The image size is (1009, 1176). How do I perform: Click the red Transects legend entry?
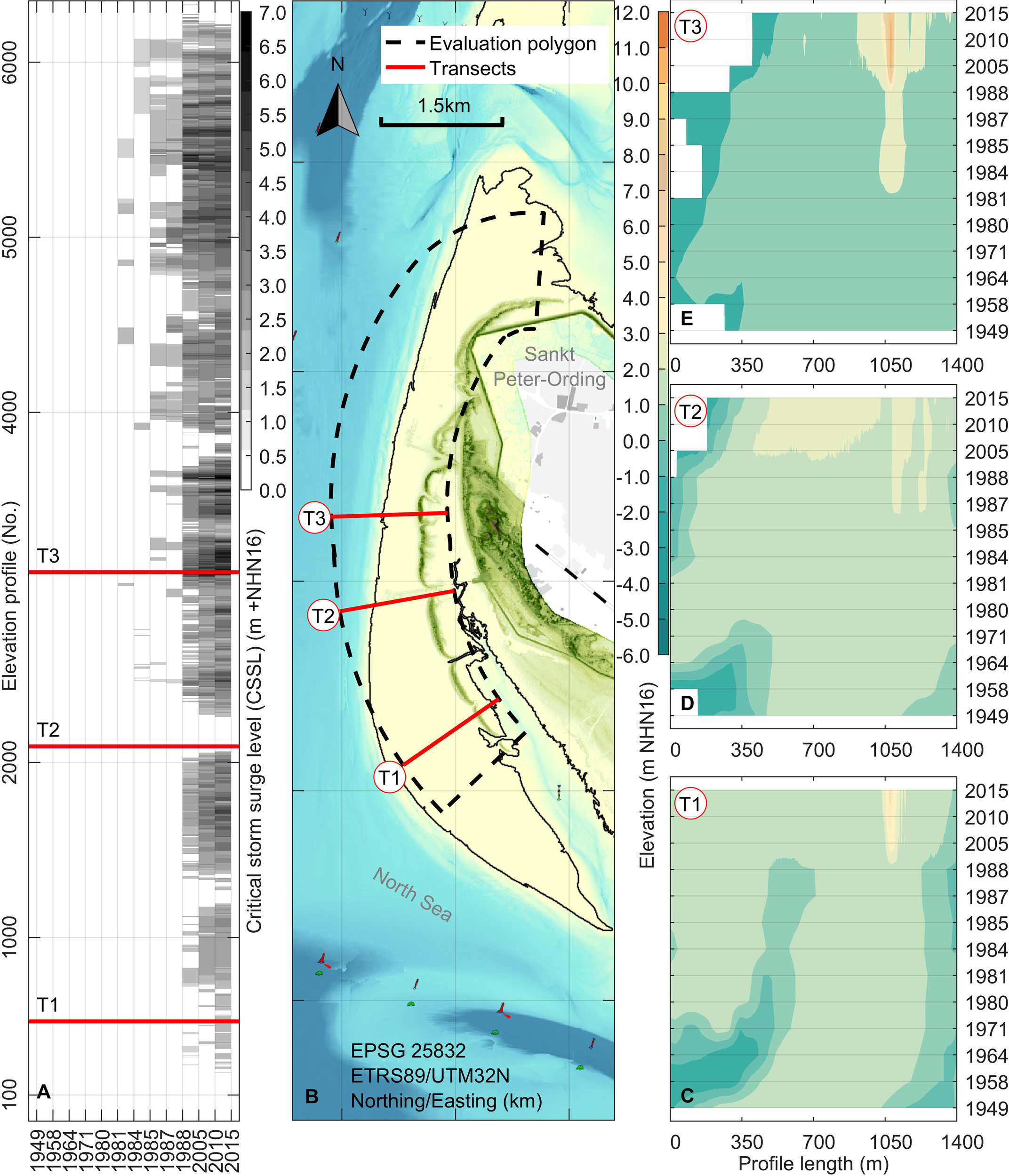click(451, 69)
